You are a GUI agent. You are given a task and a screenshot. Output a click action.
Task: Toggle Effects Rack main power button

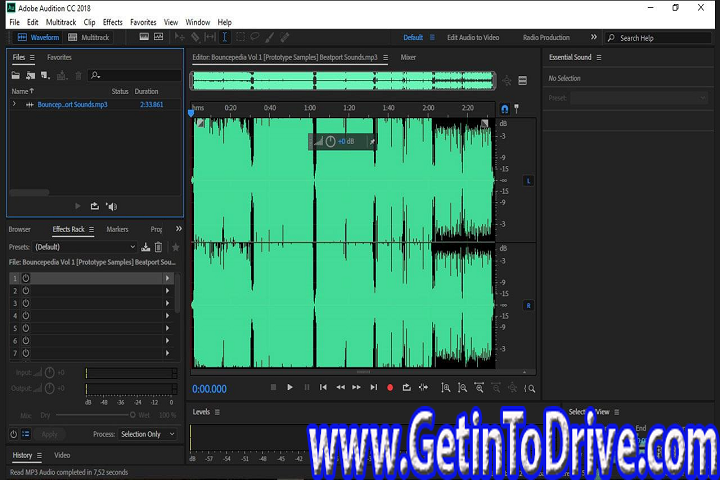coord(14,434)
